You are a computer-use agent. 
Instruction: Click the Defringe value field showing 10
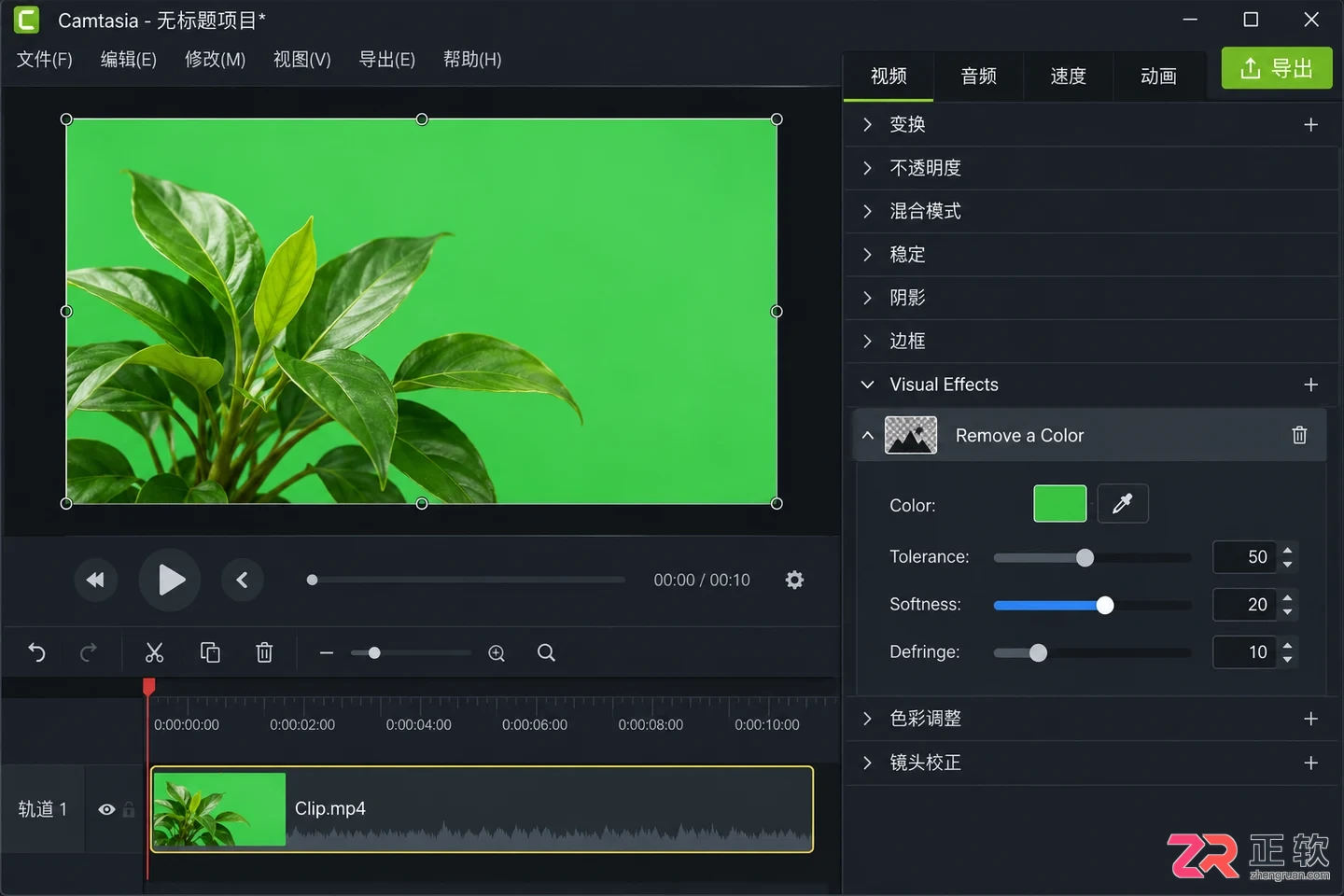pos(1244,652)
